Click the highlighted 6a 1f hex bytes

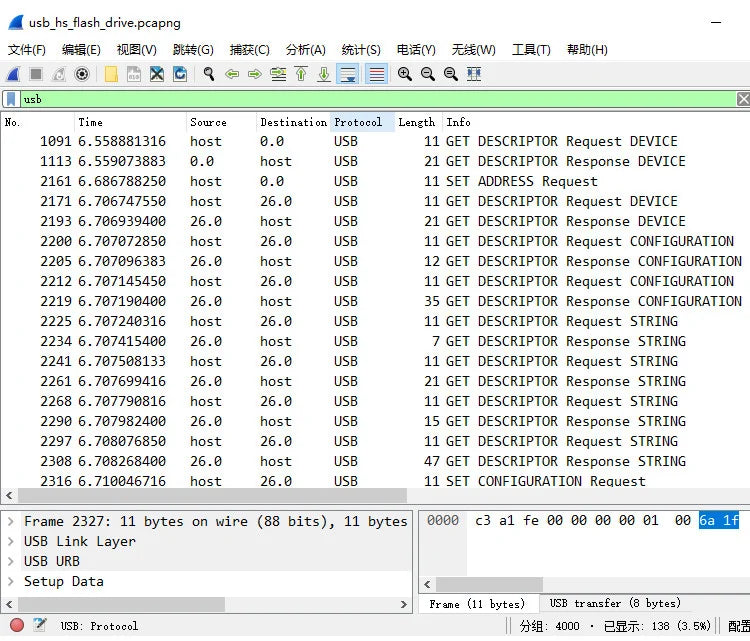pos(718,520)
